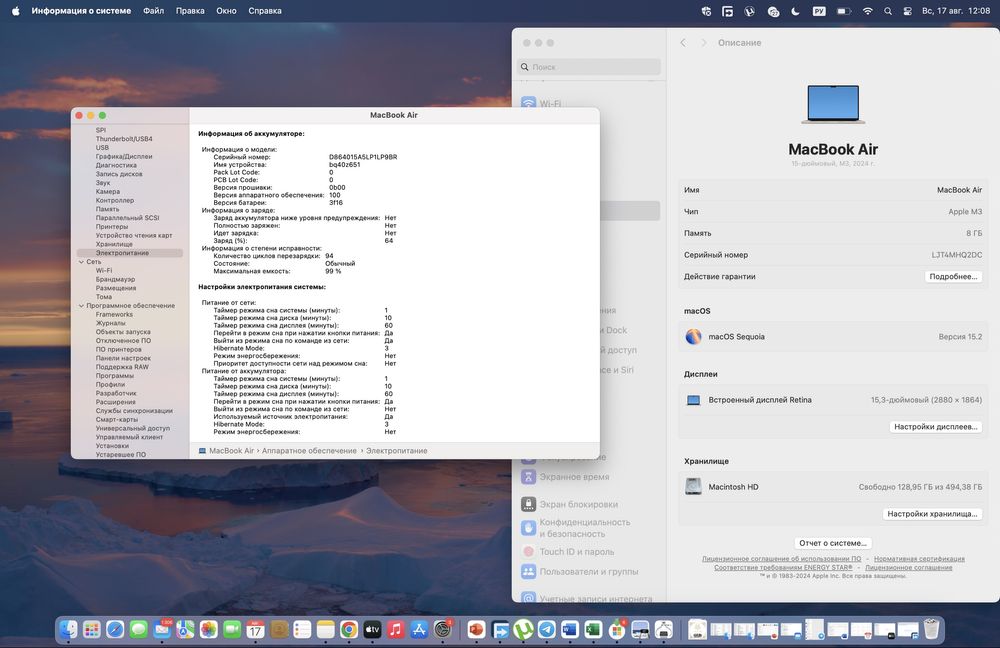The height and width of the screenshot is (648, 1000).
Task: Open Пользователи и группы in Settings sidebar
Action: coord(589,571)
